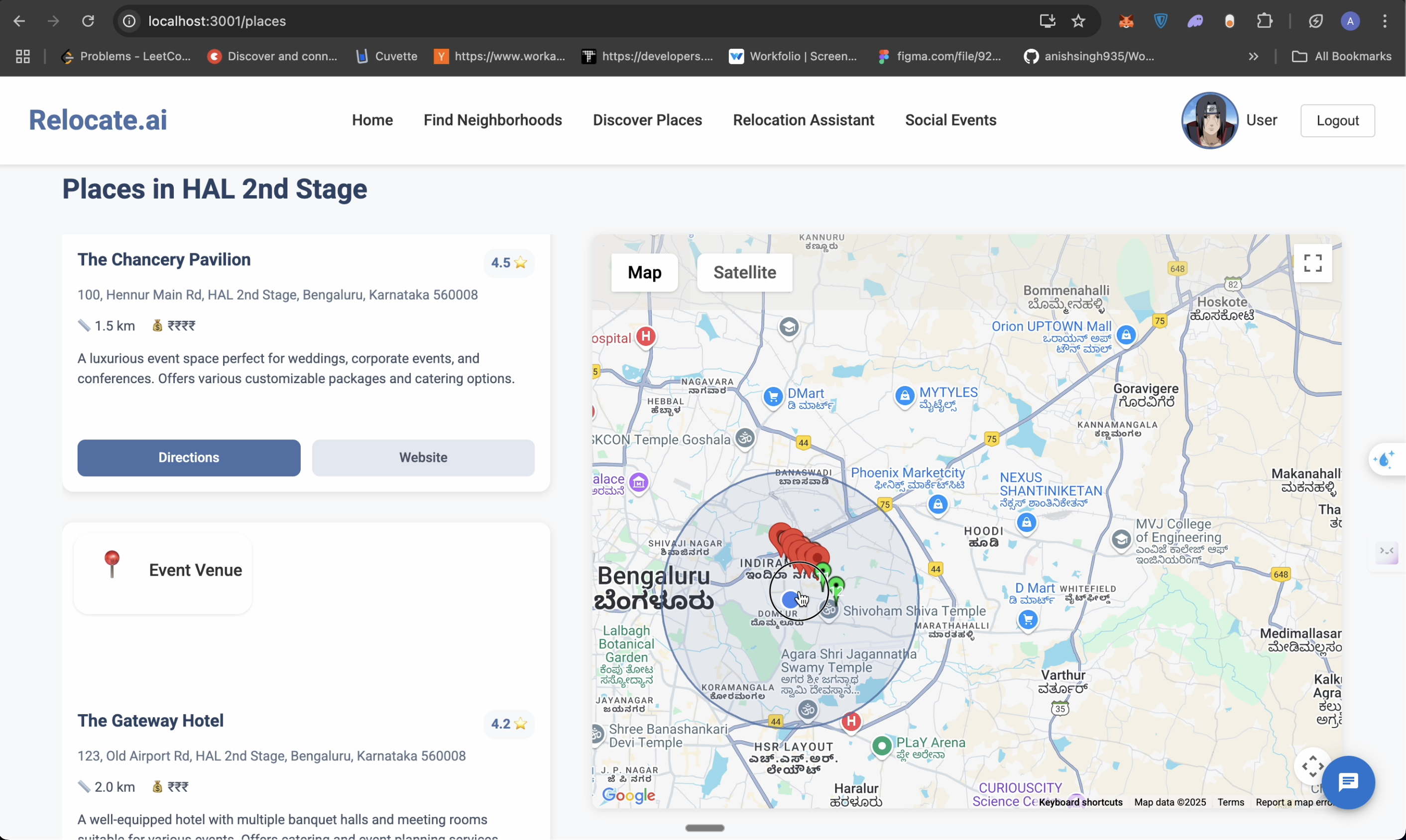The height and width of the screenshot is (840, 1406).
Task: Click the user avatar picture
Action: [x=1209, y=120]
